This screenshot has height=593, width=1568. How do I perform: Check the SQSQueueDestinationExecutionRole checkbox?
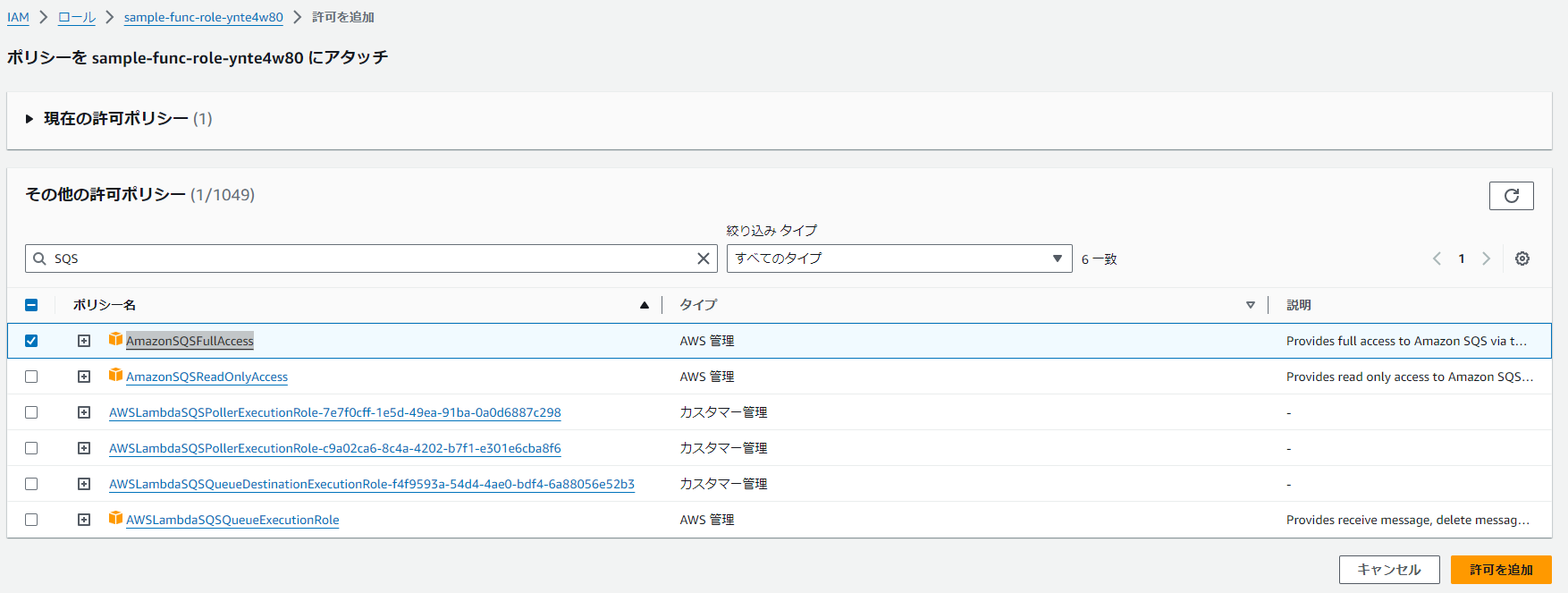[31, 484]
